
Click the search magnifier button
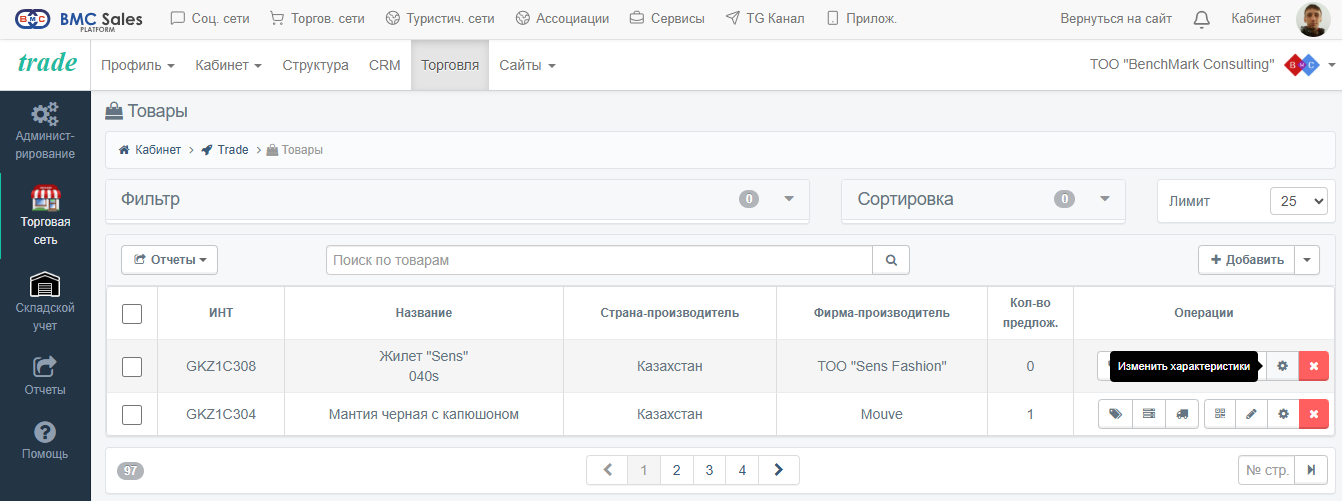(x=891, y=260)
